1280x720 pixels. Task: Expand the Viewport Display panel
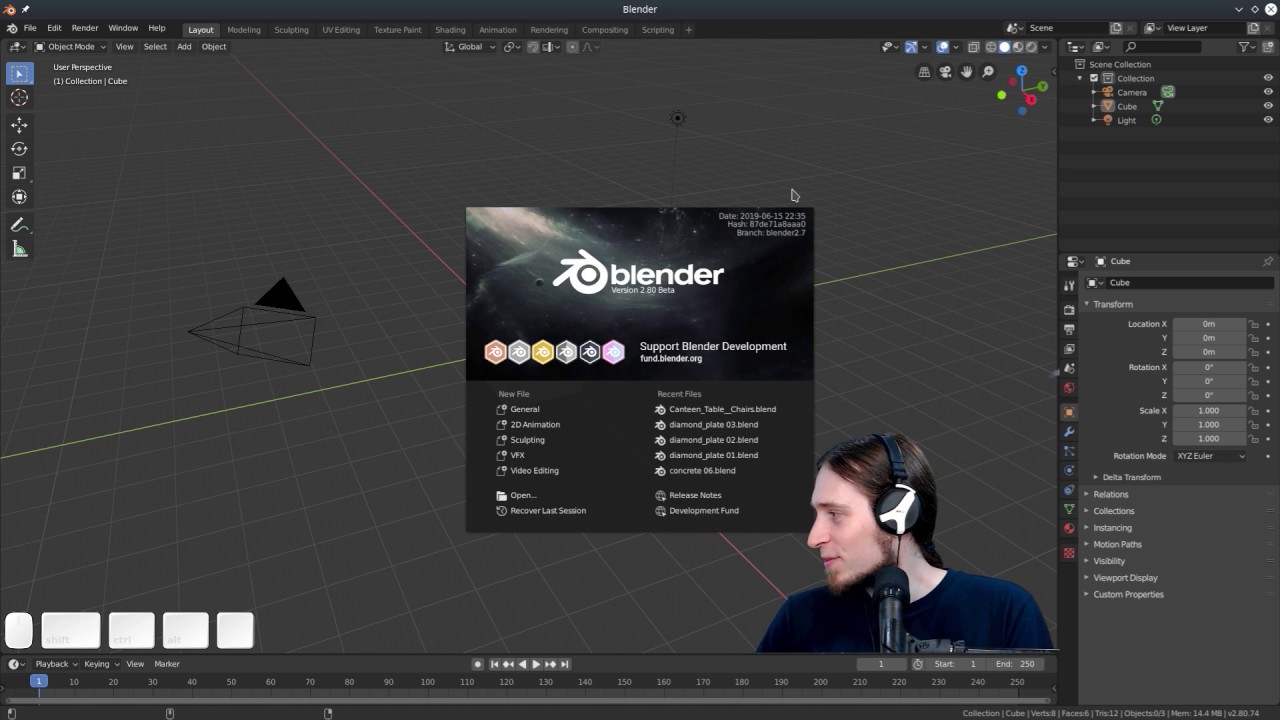click(x=1125, y=578)
